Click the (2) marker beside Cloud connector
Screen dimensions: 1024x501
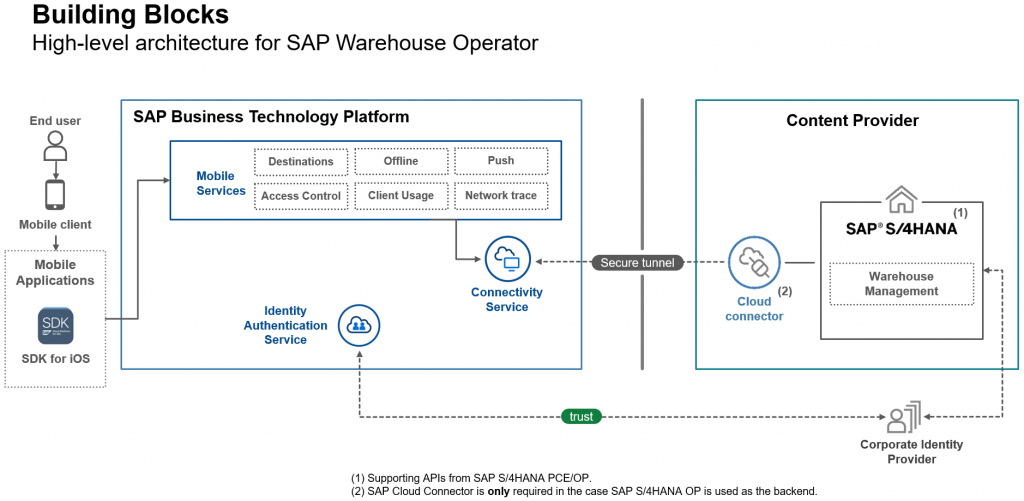click(785, 291)
